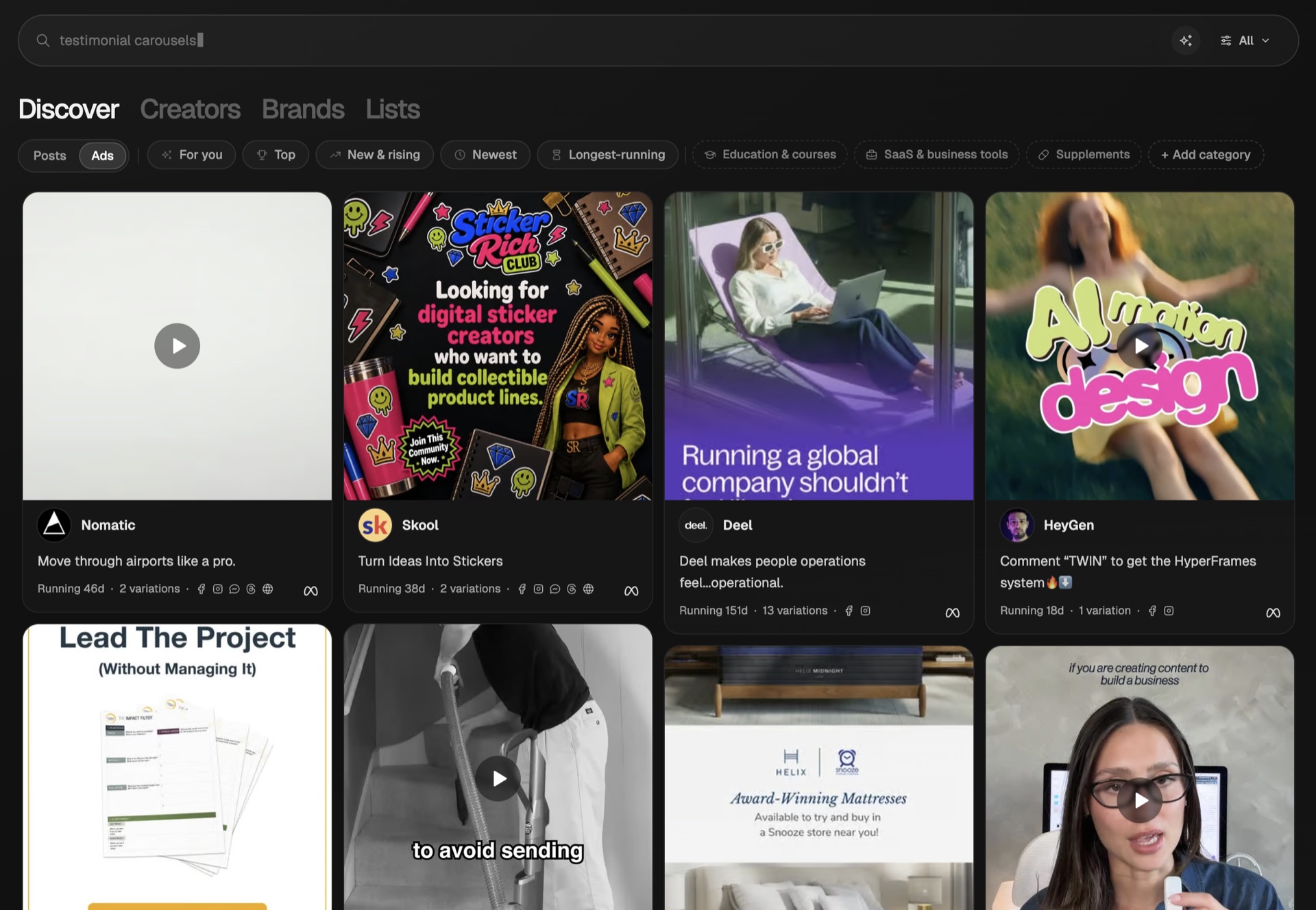Open the Nomatic brand name link
The image size is (1316, 910).
tap(108, 526)
